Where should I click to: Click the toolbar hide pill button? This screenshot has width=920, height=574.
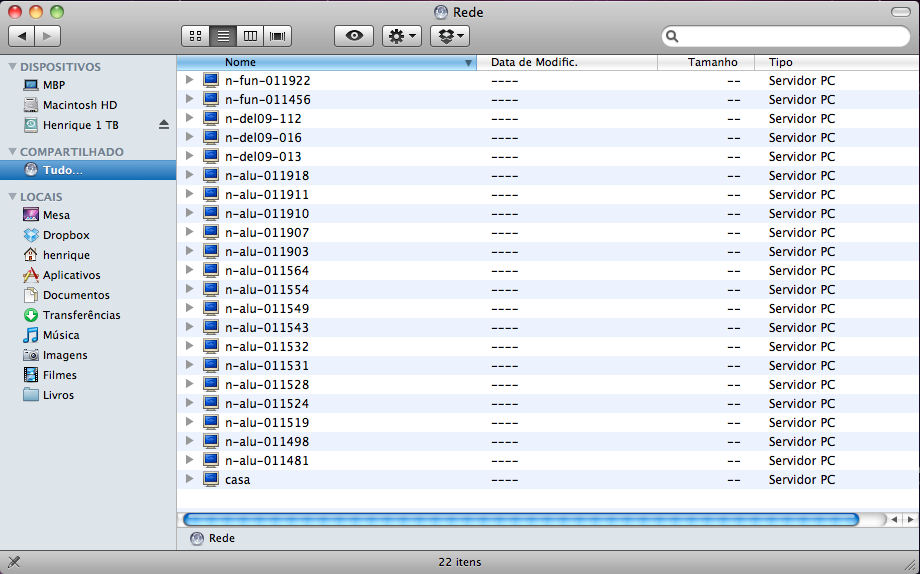point(901,12)
